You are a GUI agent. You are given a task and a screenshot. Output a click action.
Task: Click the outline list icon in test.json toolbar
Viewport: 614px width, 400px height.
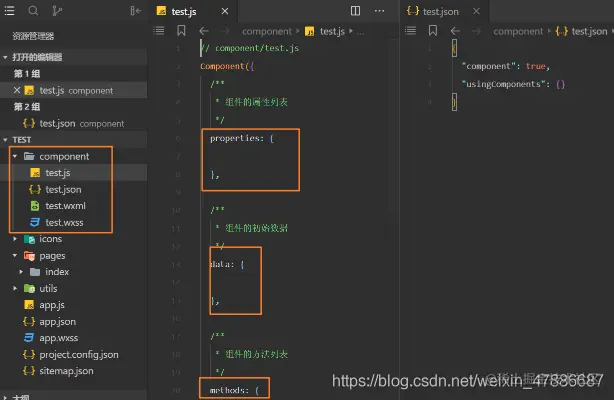(x=410, y=31)
